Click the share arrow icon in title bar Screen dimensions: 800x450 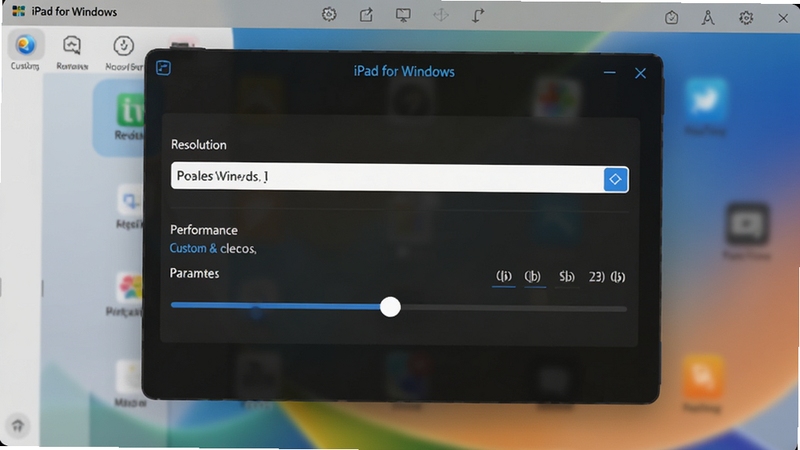366,15
